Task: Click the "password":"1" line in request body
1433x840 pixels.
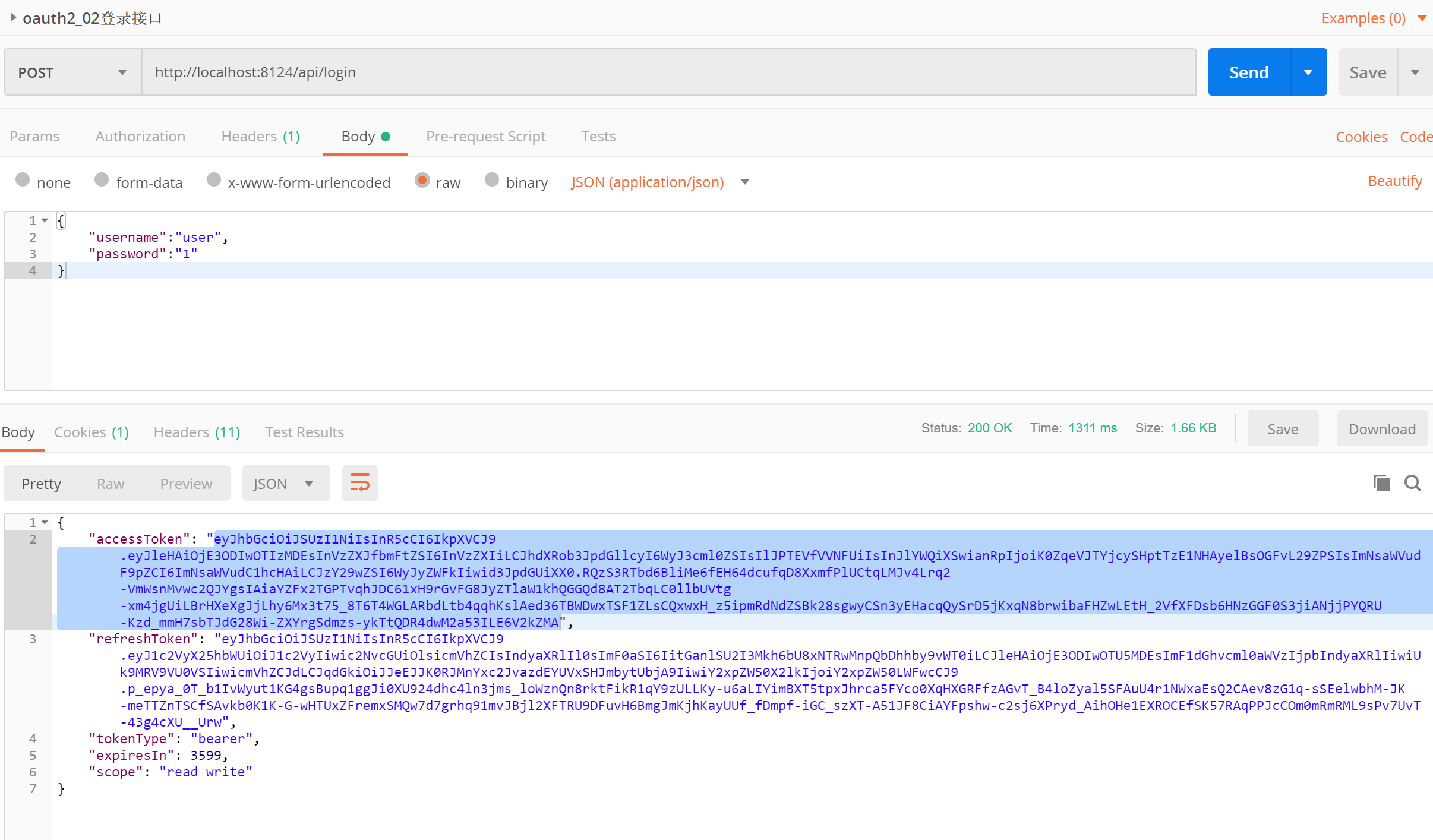Action: 143,254
